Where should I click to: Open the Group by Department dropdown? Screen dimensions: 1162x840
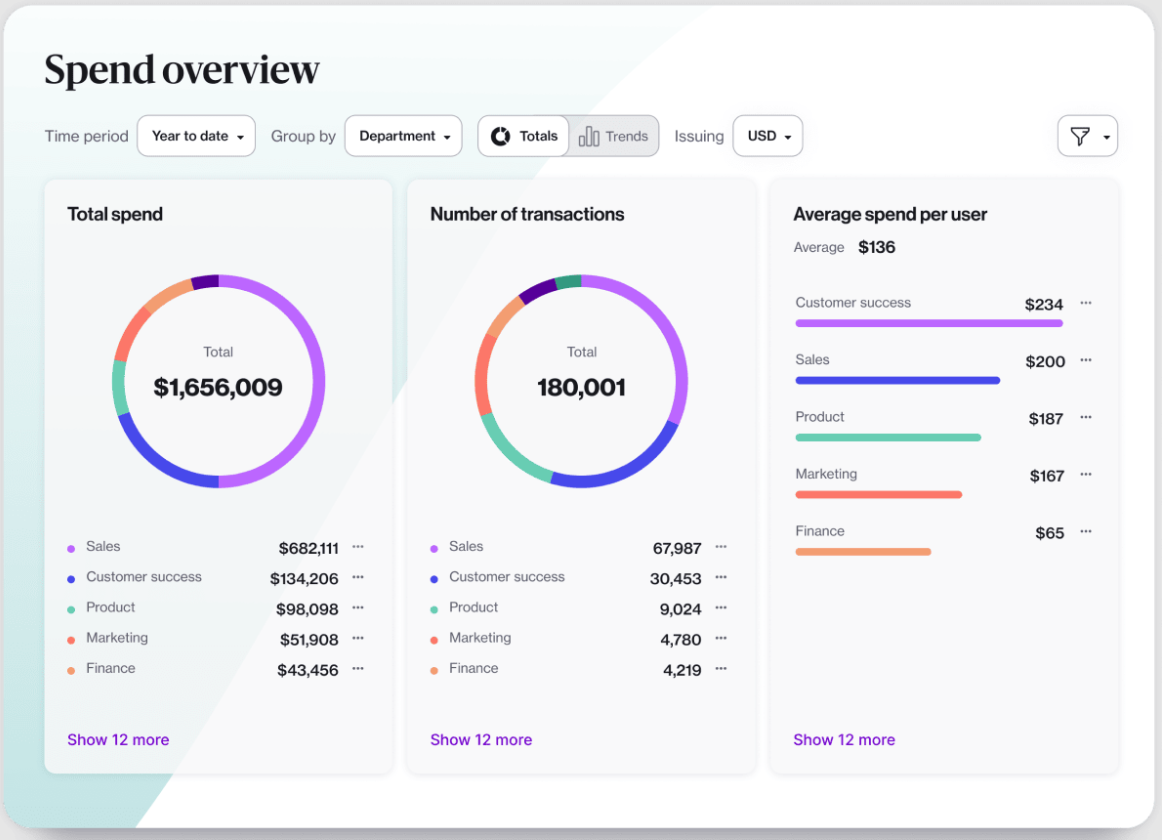[x=403, y=136]
